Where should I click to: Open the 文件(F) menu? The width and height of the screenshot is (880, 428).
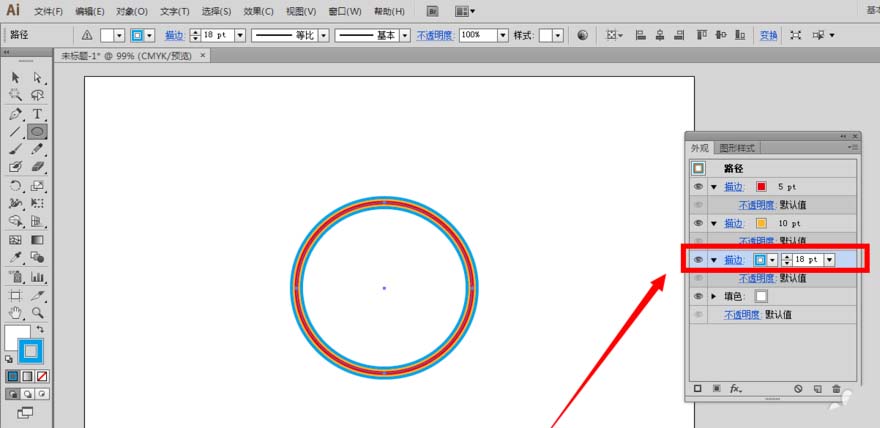pyautogui.click(x=49, y=11)
